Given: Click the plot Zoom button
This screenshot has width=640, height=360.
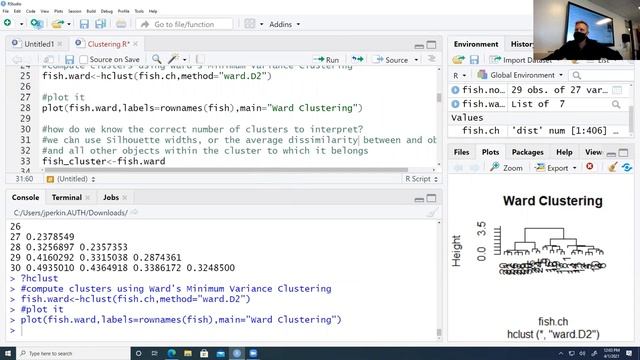Looking at the screenshot, I should tap(507, 168).
